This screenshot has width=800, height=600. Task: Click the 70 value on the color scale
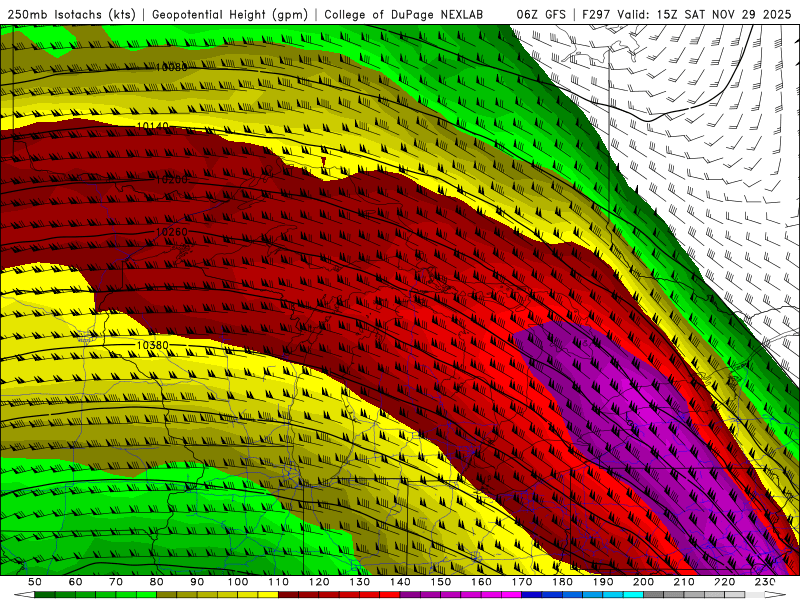116,582
